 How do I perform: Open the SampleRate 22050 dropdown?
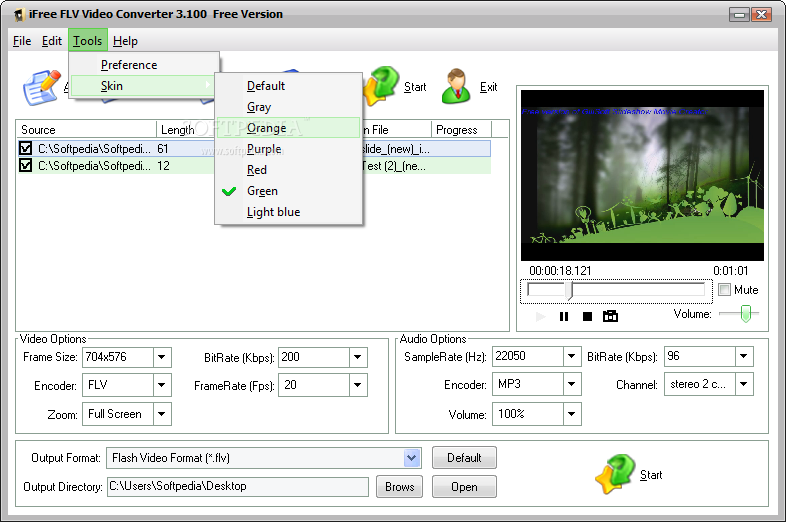coord(572,357)
